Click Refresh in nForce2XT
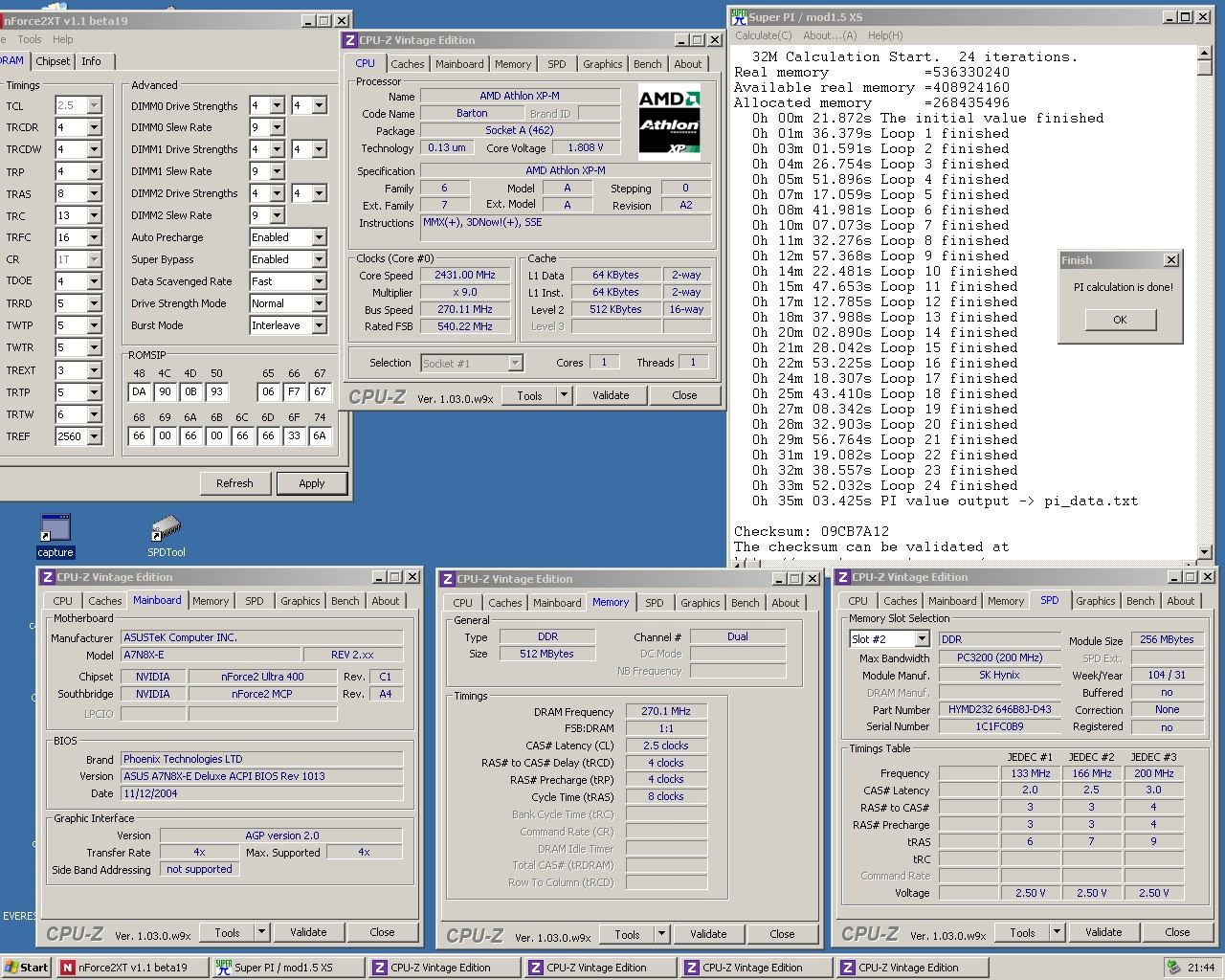Screen dimensions: 1225x980 coord(234,483)
